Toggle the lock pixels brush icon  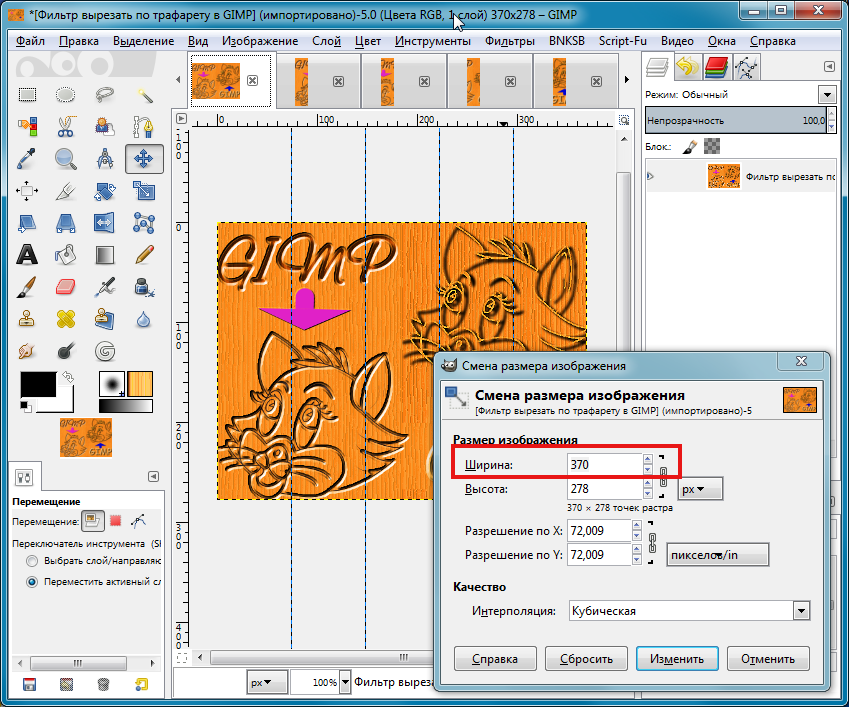click(x=690, y=146)
